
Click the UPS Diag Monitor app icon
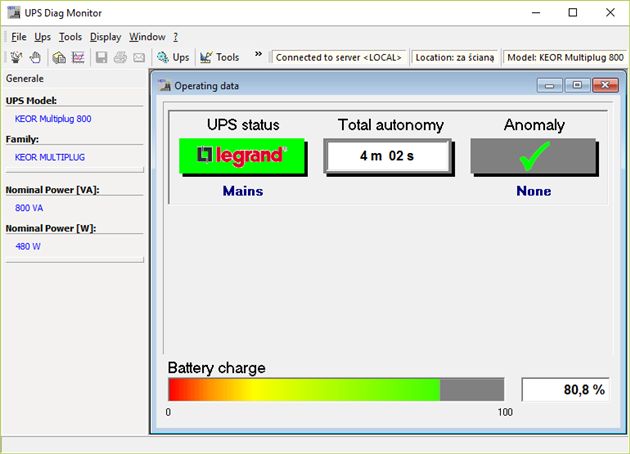[x=14, y=13]
